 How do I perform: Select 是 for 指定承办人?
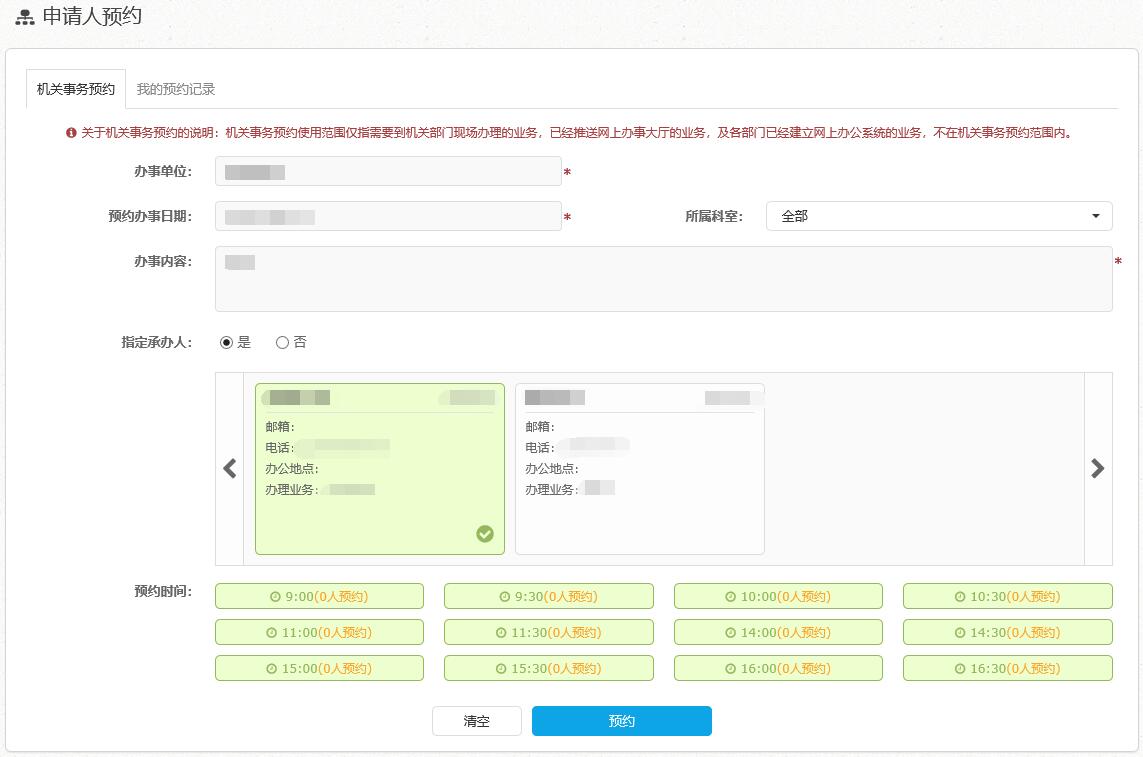pos(226,342)
